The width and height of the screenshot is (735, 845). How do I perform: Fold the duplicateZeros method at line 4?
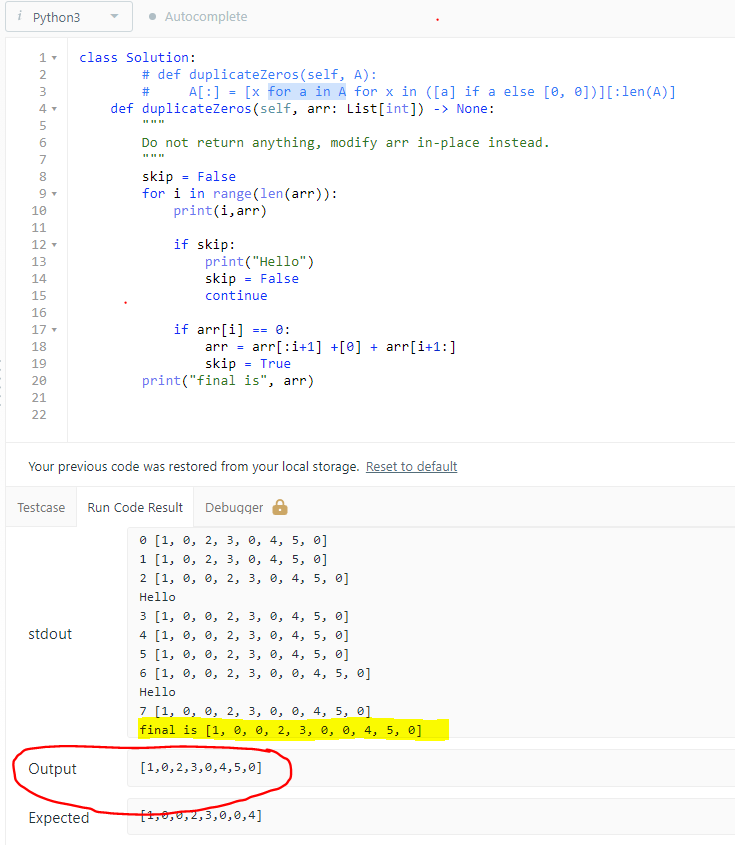[x=54, y=109]
